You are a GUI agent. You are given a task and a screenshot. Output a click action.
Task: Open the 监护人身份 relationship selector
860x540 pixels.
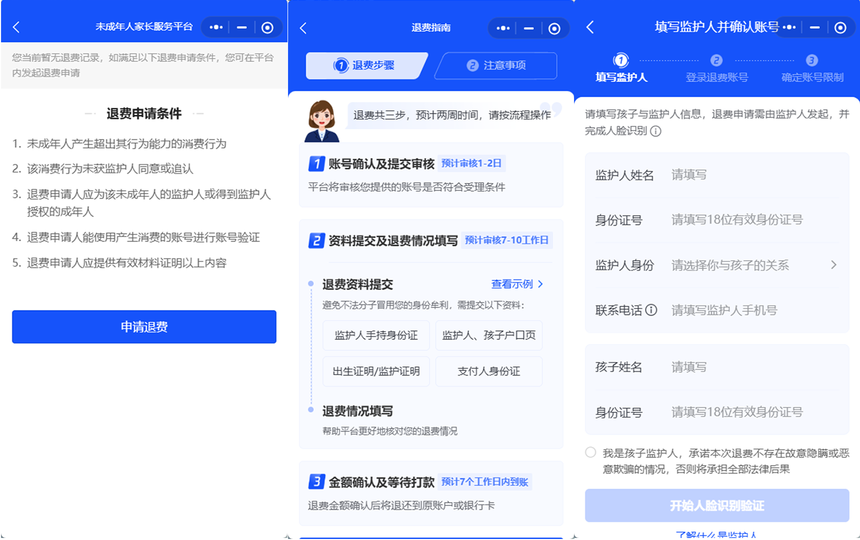pyautogui.click(x=717, y=265)
